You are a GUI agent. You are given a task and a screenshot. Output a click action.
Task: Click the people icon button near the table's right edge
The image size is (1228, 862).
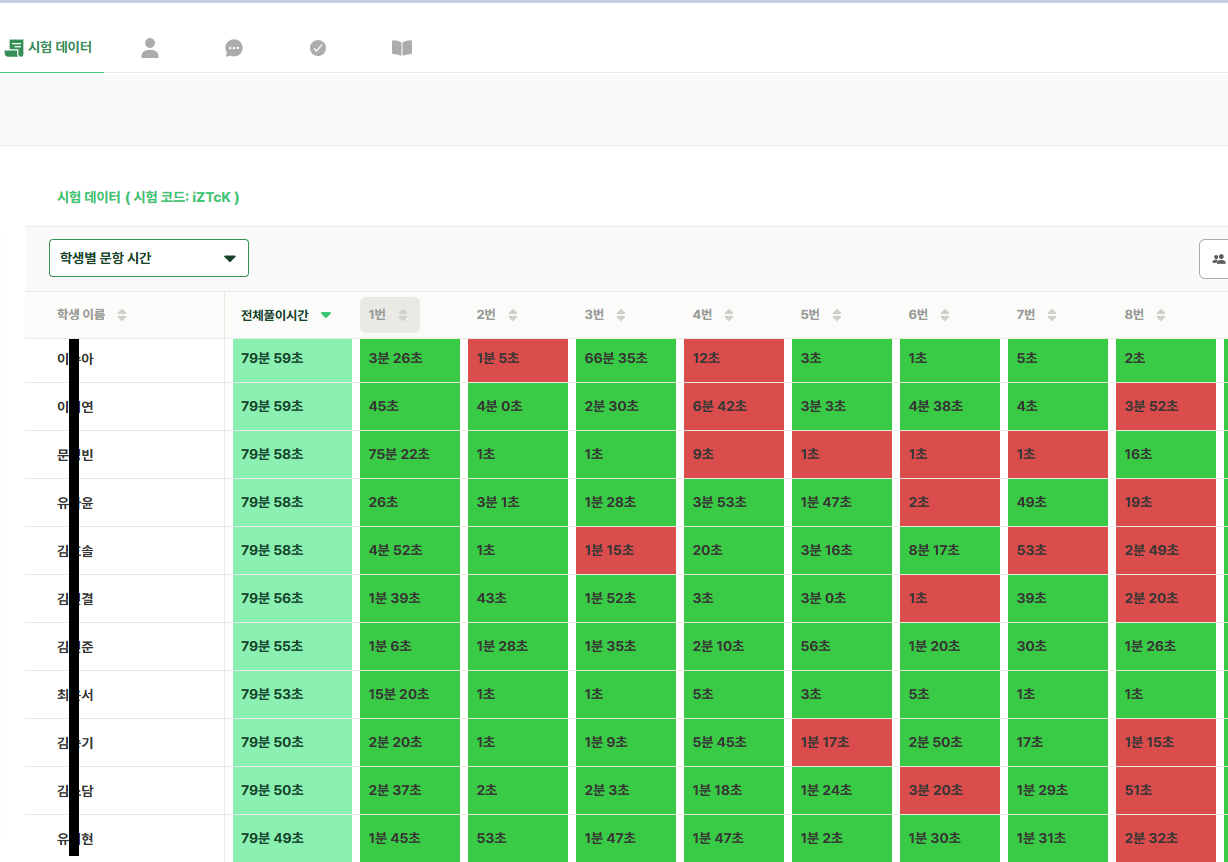[1216, 259]
